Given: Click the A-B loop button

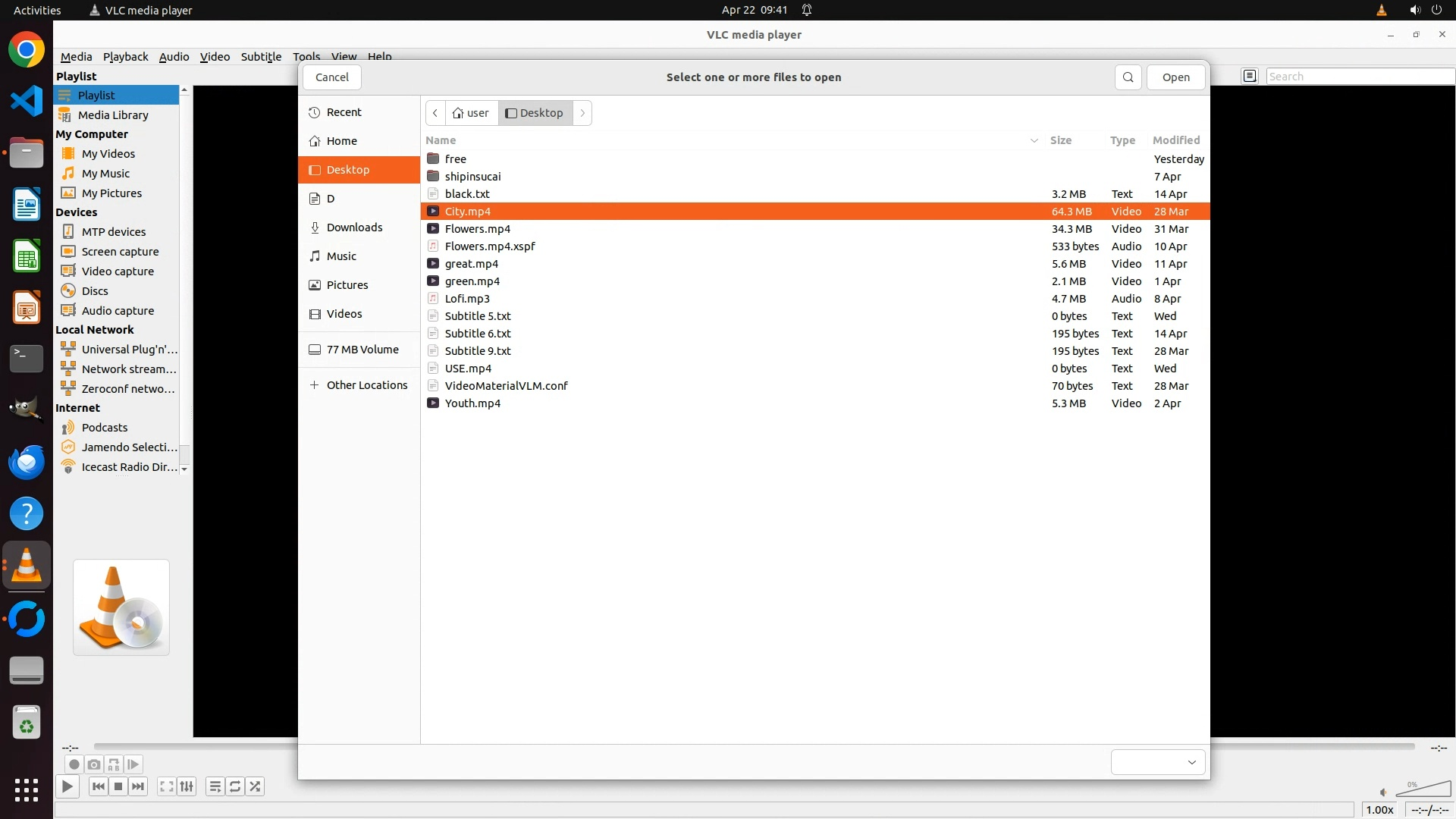Looking at the screenshot, I should 114,764.
